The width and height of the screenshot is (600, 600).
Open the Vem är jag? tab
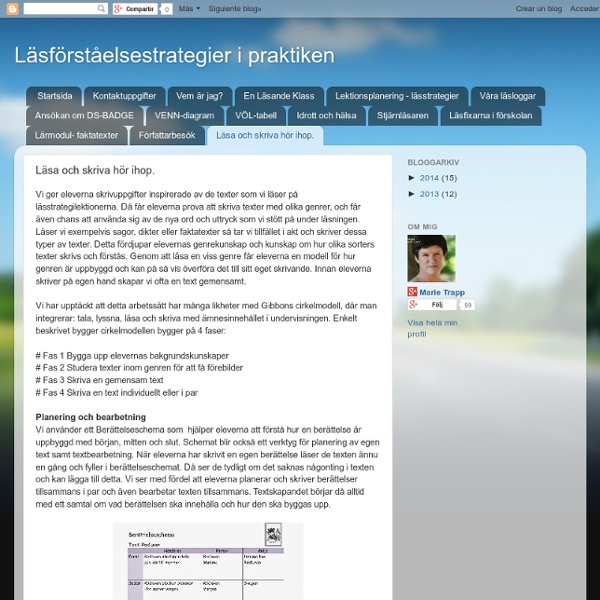(199, 96)
